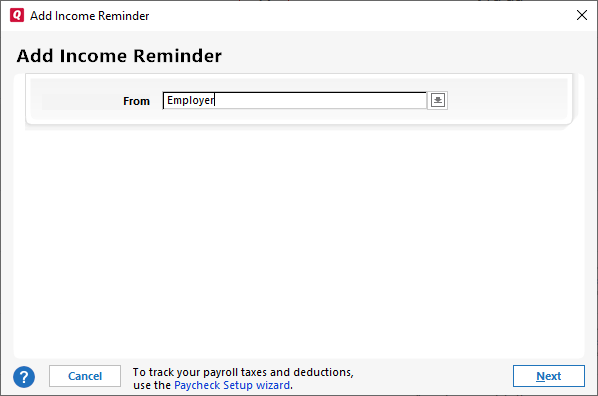Cancel the income reminder setup

click(85, 376)
